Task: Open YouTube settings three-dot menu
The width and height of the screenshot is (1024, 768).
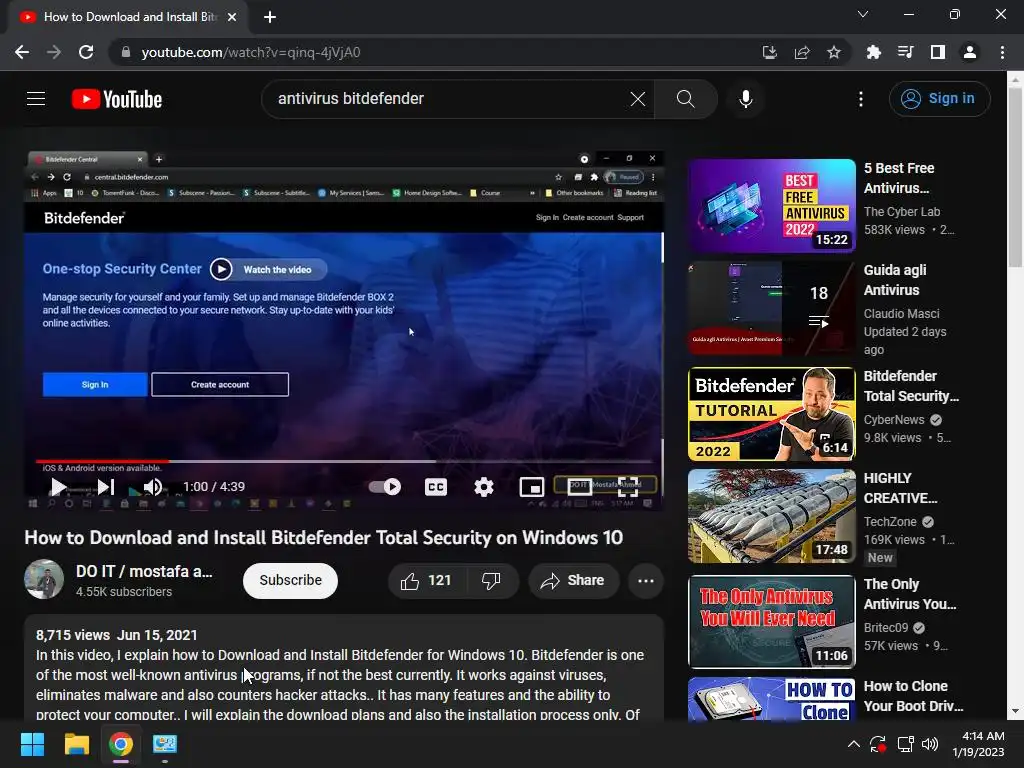Action: (x=861, y=99)
